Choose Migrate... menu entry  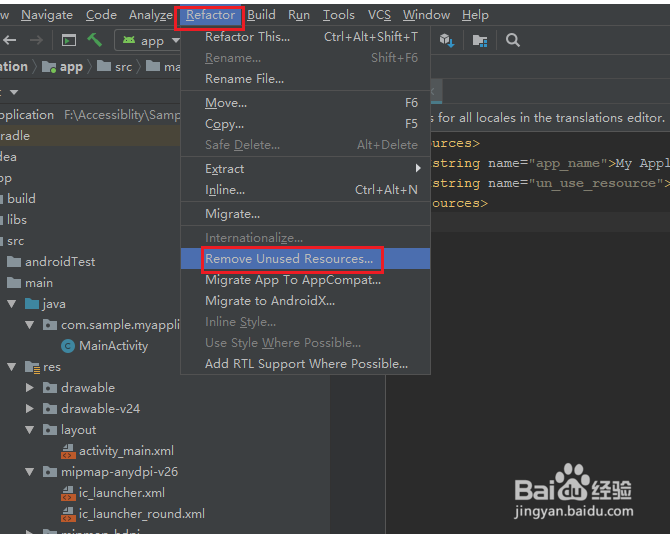[305, 214]
